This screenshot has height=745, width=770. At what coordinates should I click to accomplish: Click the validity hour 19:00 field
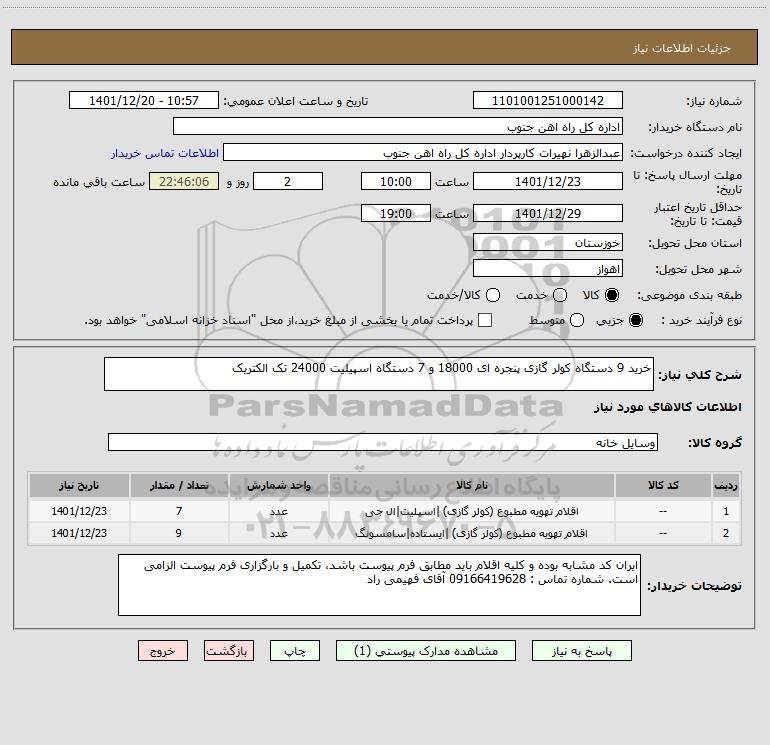pyautogui.click(x=396, y=213)
